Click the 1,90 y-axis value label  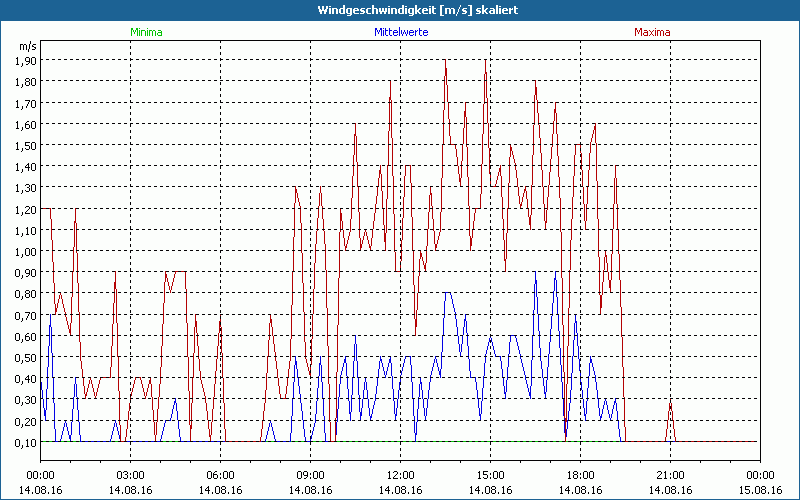pyautogui.click(x=26, y=60)
